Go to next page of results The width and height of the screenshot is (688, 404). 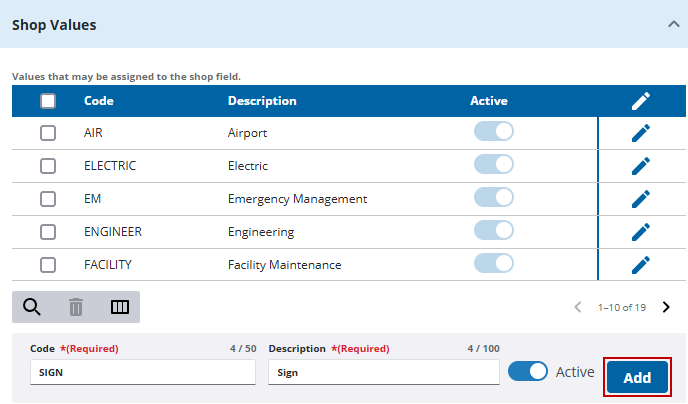[666, 307]
